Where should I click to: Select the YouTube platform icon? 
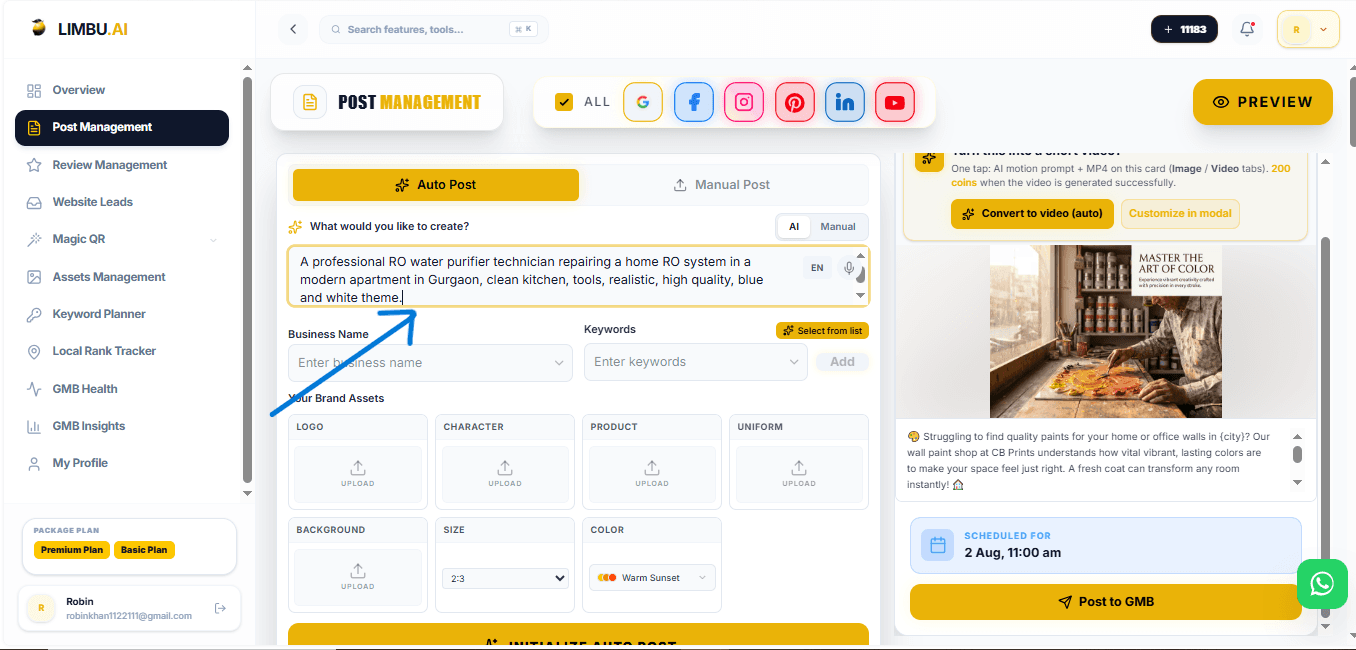895,102
